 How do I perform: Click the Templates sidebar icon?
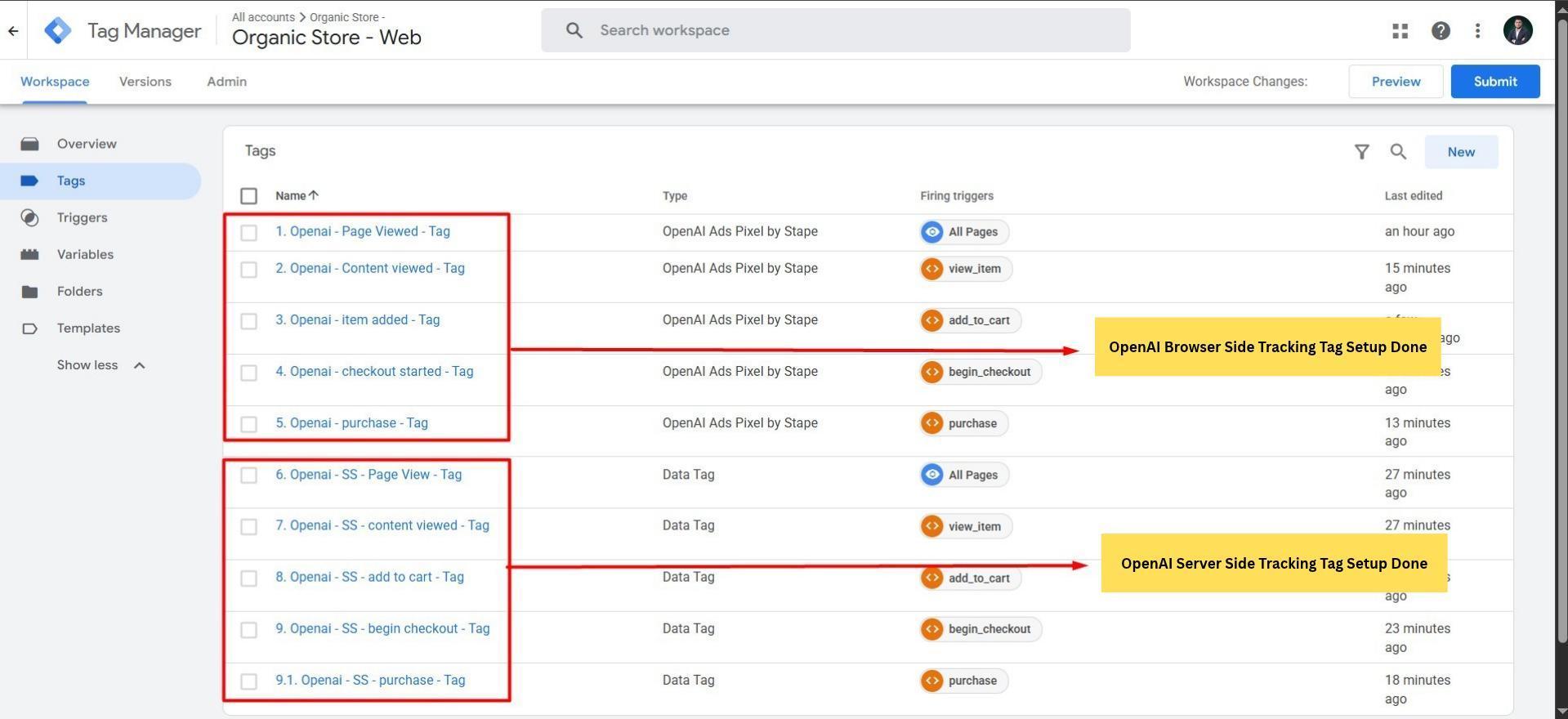30,328
